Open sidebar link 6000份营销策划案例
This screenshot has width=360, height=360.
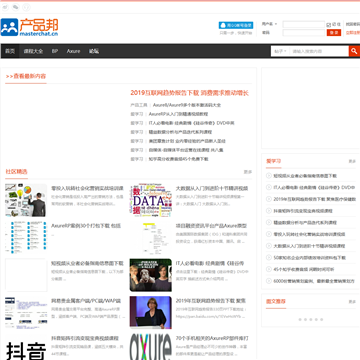pos(314,281)
